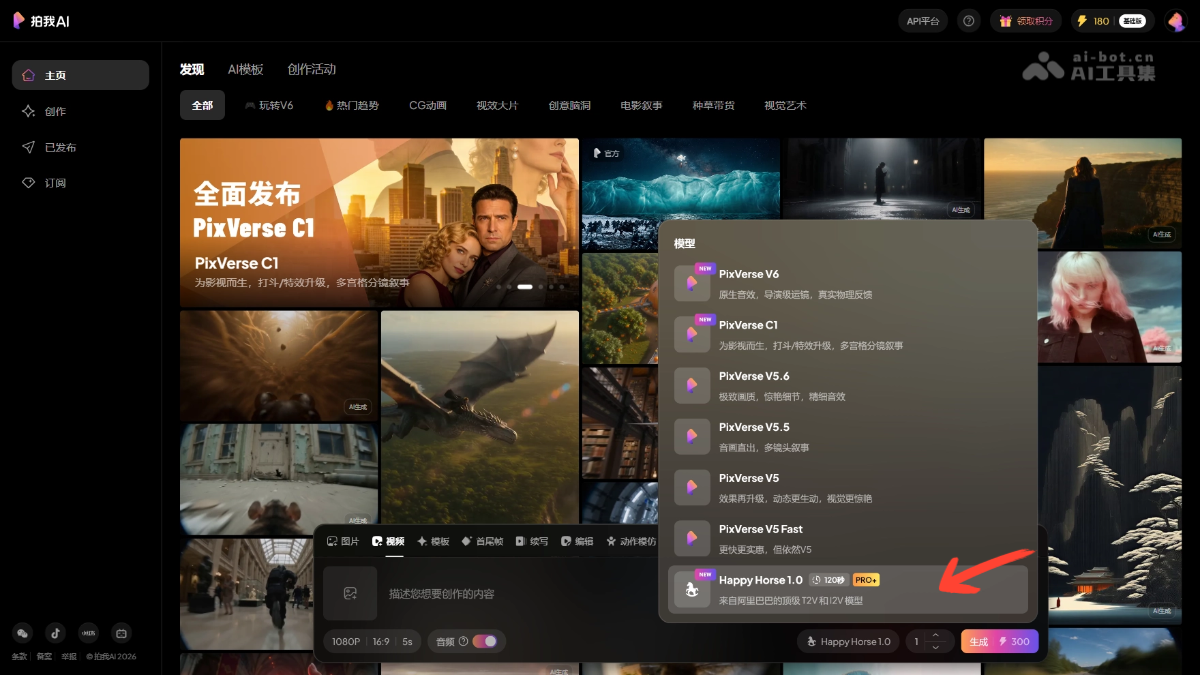Toggle the 音频 audio switch
Viewport: 1200px width, 675px height.
tap(485, 641)
